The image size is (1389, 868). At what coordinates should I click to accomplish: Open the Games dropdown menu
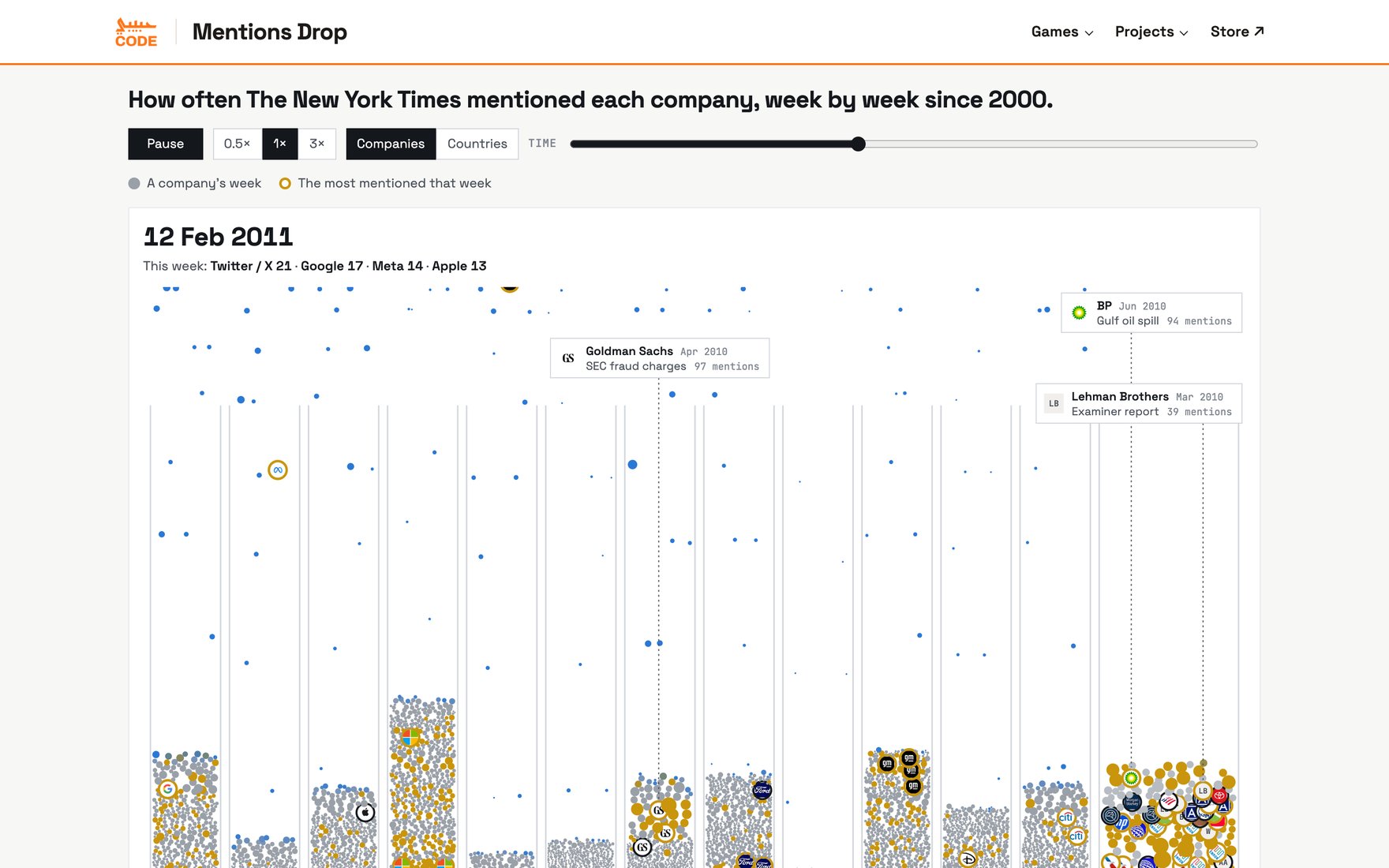point(1062,32)
